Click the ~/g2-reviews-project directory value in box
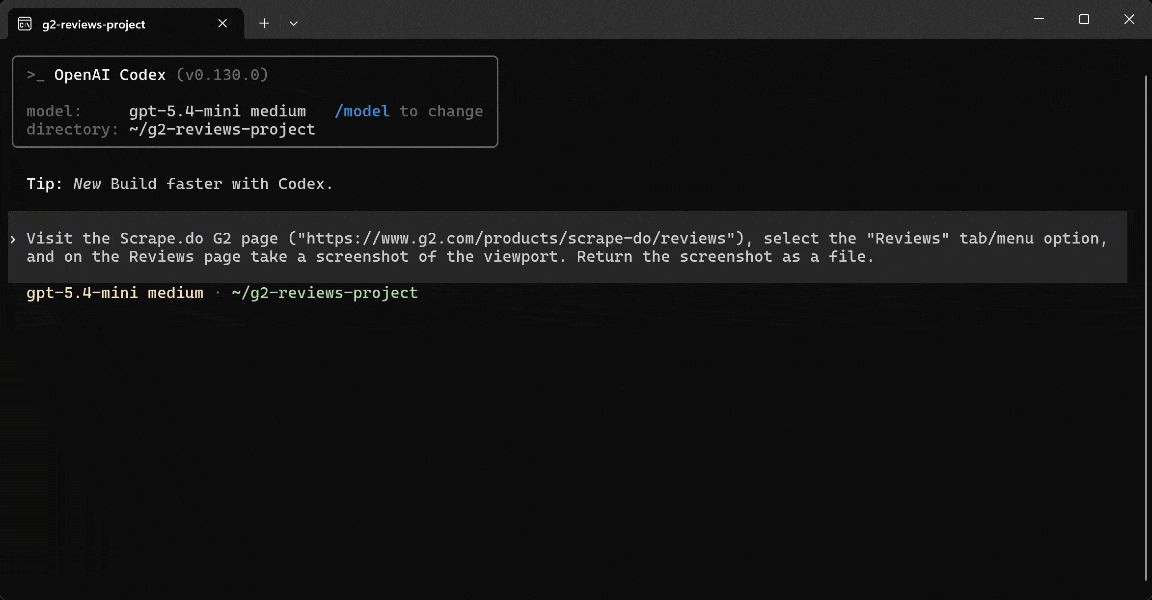1152x600 pixels. (222, 129)
